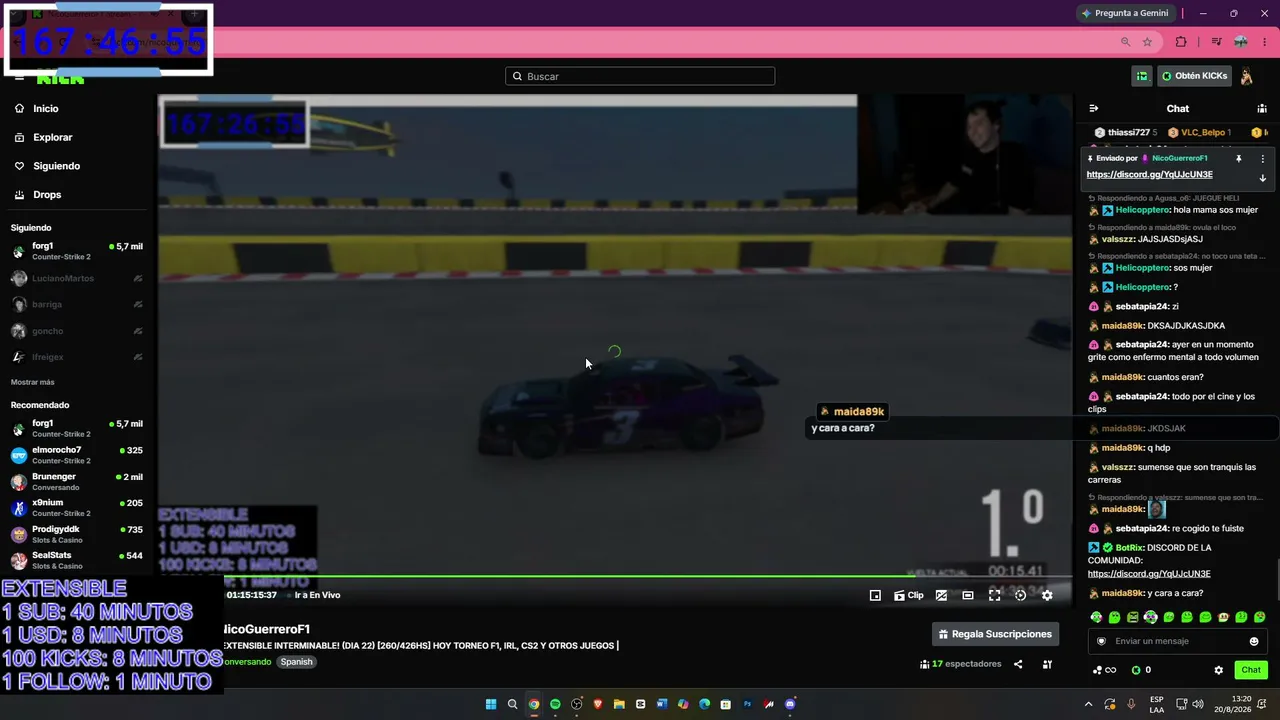Open the Kick drops inventory icon

[1142, 76]
